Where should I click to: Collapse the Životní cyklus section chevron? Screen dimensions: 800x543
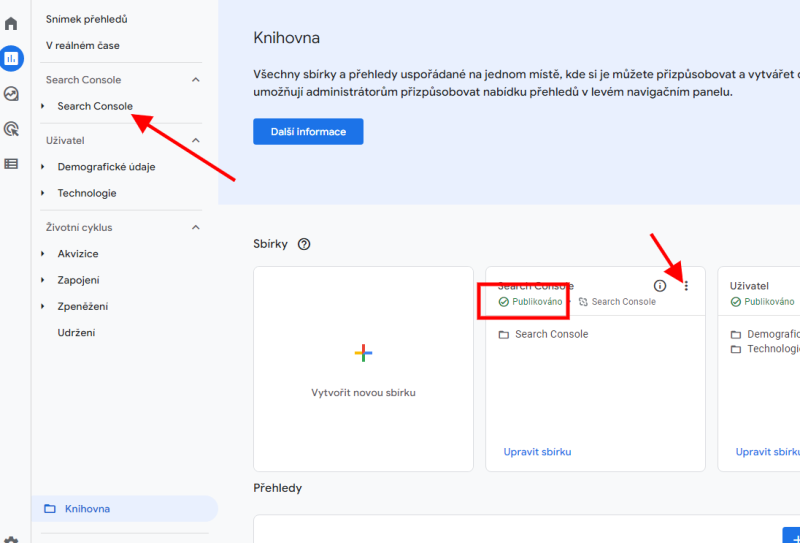(x=196, y=227)
